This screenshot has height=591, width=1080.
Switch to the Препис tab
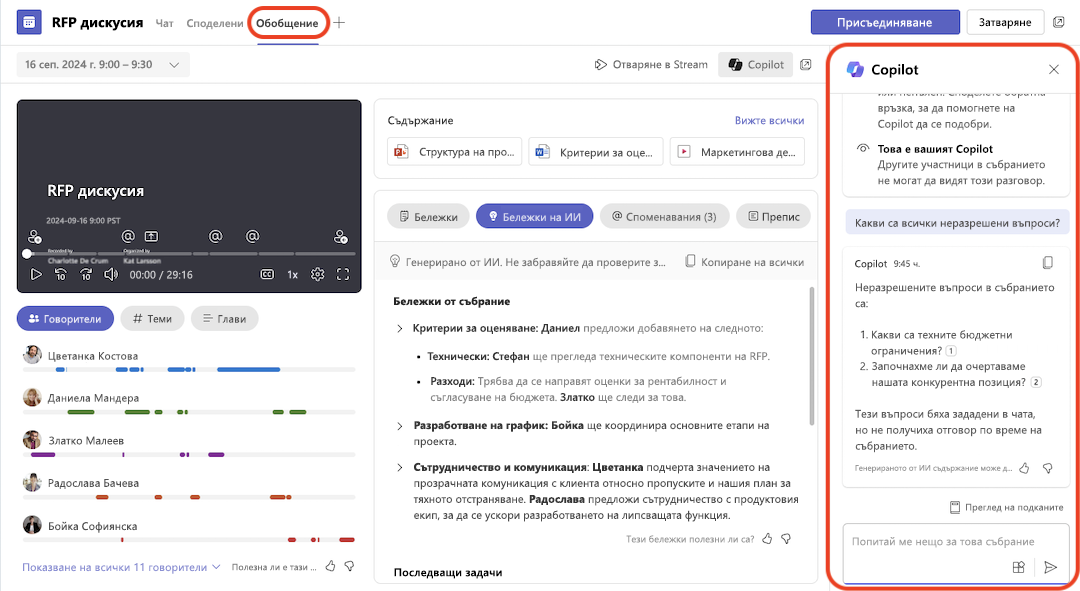773,216
